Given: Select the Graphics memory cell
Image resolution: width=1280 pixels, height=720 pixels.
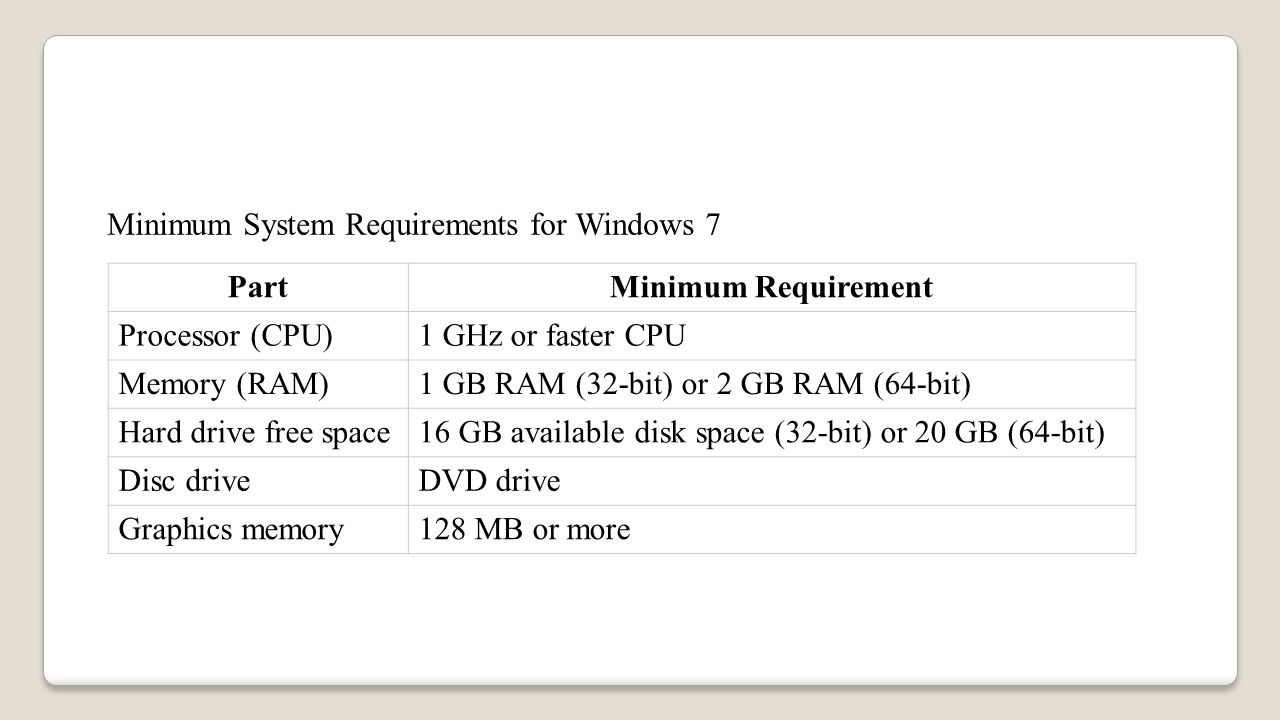Looking at the screenshot, I should pos(258,529).
